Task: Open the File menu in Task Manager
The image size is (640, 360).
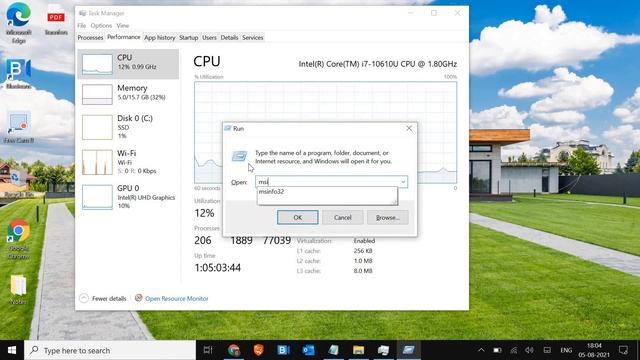Action: (82, 25)
